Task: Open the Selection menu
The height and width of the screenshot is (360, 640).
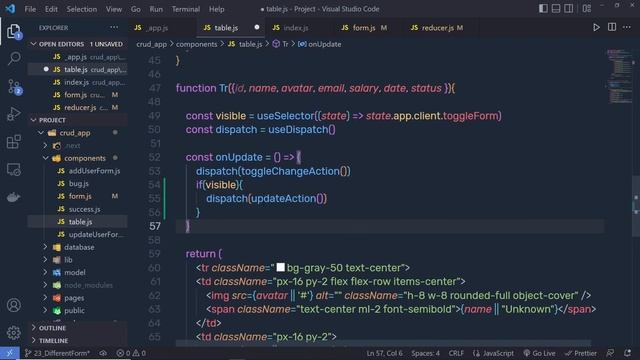Action: click(82, 9)
